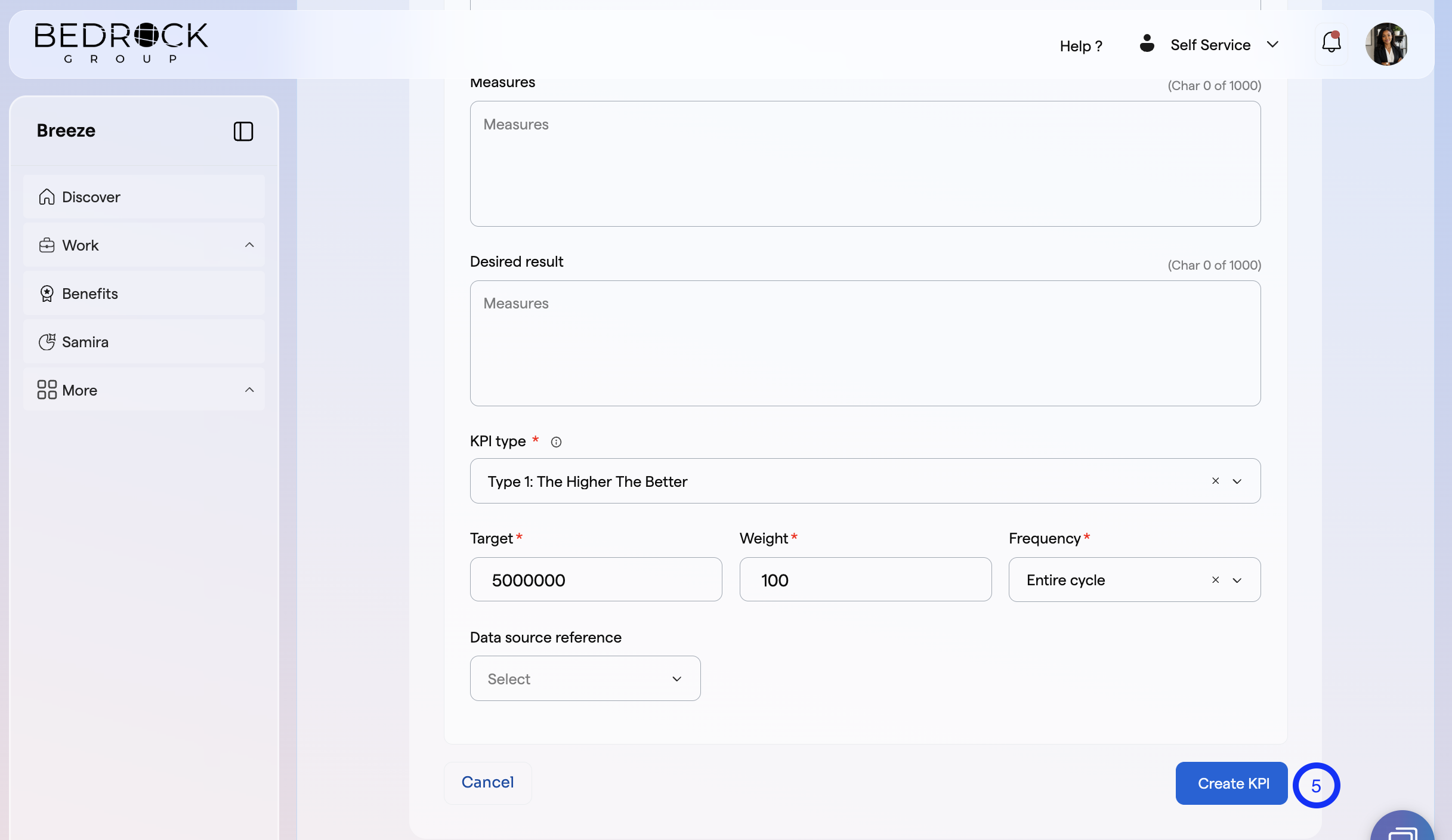The height and width of the screenshot is (840, 1452).
Task: Open the notifications bell
Action: click(1331, 44)
